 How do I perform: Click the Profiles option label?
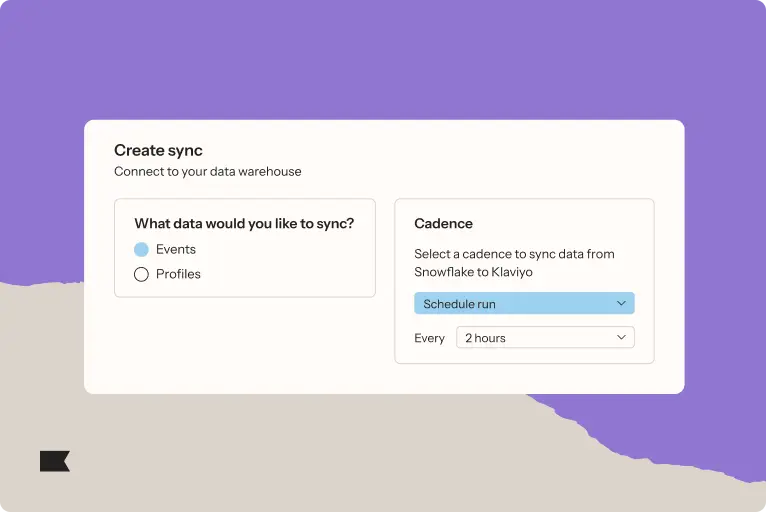tap(178, 274)
